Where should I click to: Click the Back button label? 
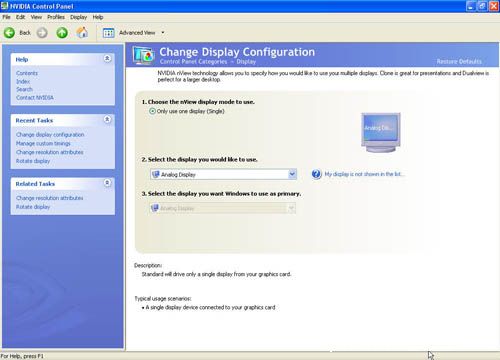(25, 33)
